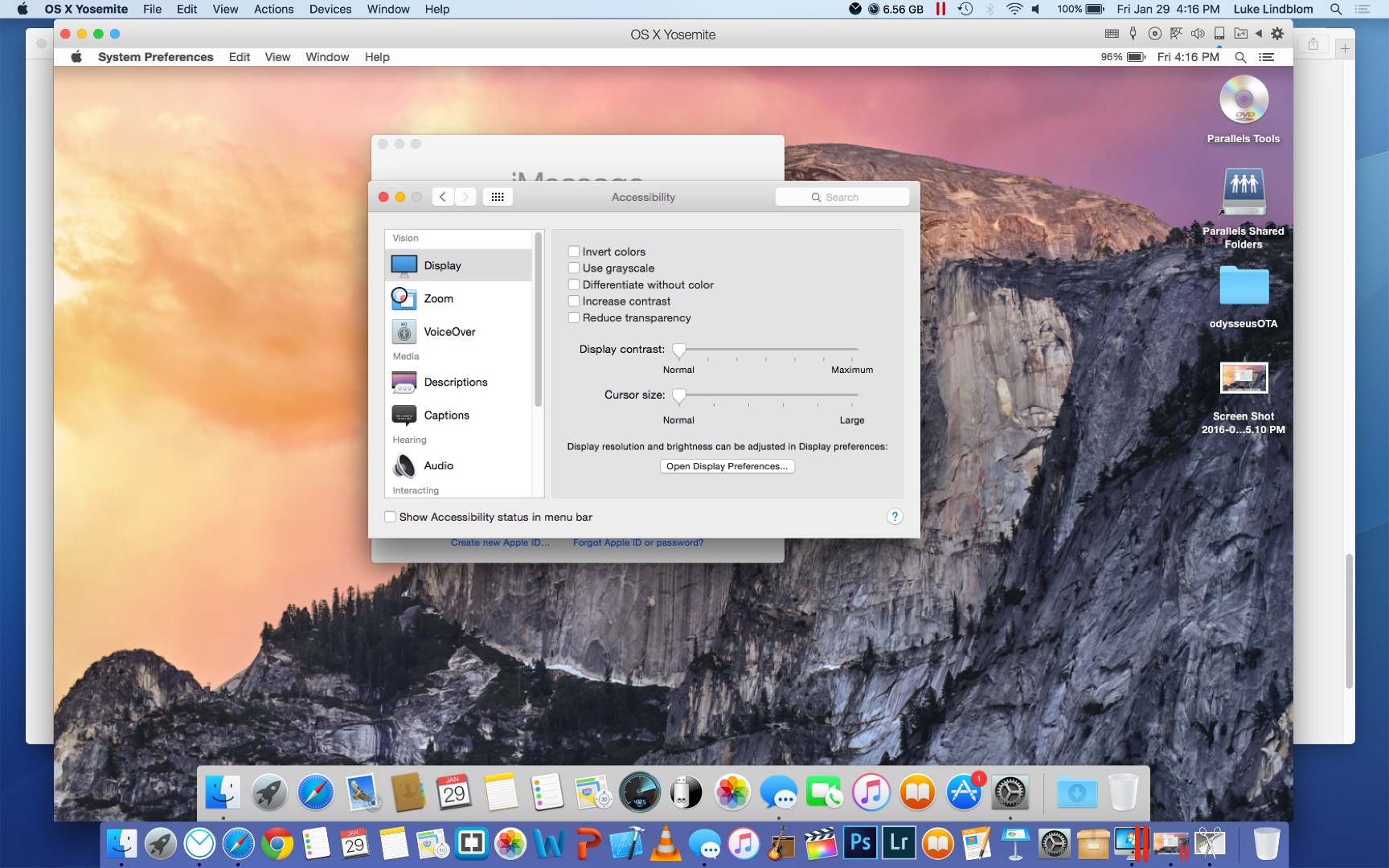Click the Wi-Fi icon in the host menu bar
This screenshot has height=868, width=1389.
coord(1014,9)
